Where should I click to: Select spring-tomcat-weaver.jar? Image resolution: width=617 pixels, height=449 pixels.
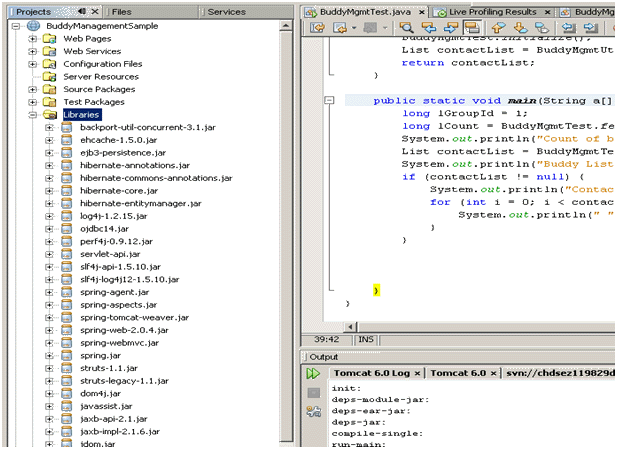pyautogui.click(x=135, y=318)
